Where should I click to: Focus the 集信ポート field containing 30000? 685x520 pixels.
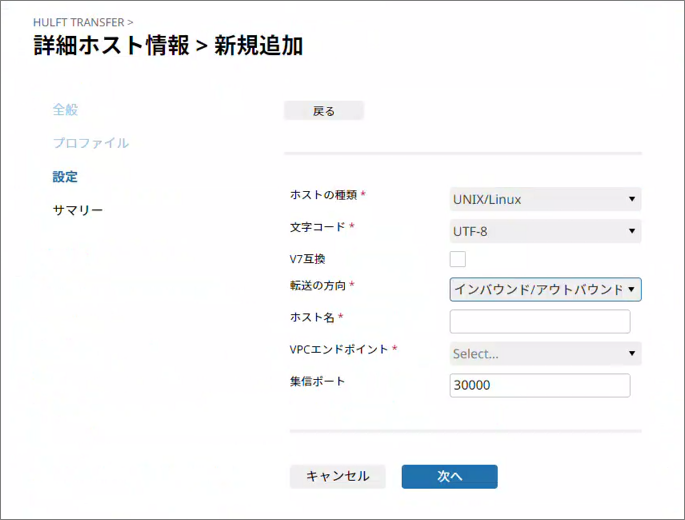pos(540,385)
